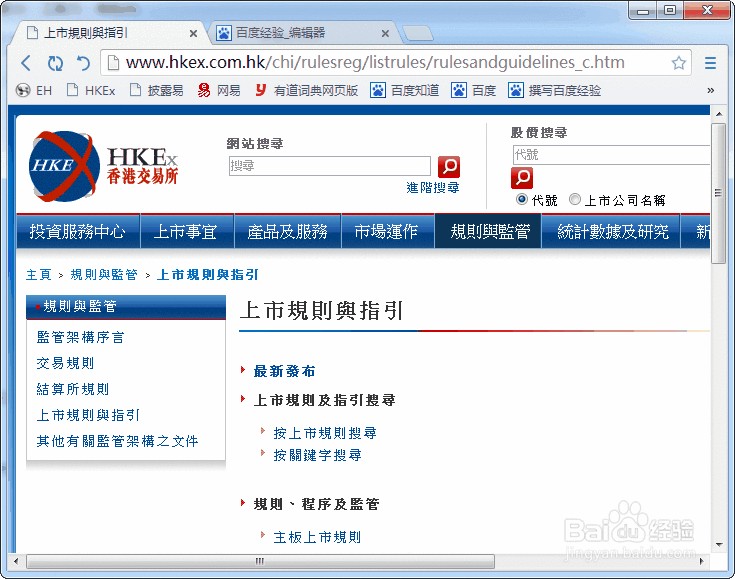
Task: Click the undo/restore arrow icon in toolbar
Action: (83, 63)
